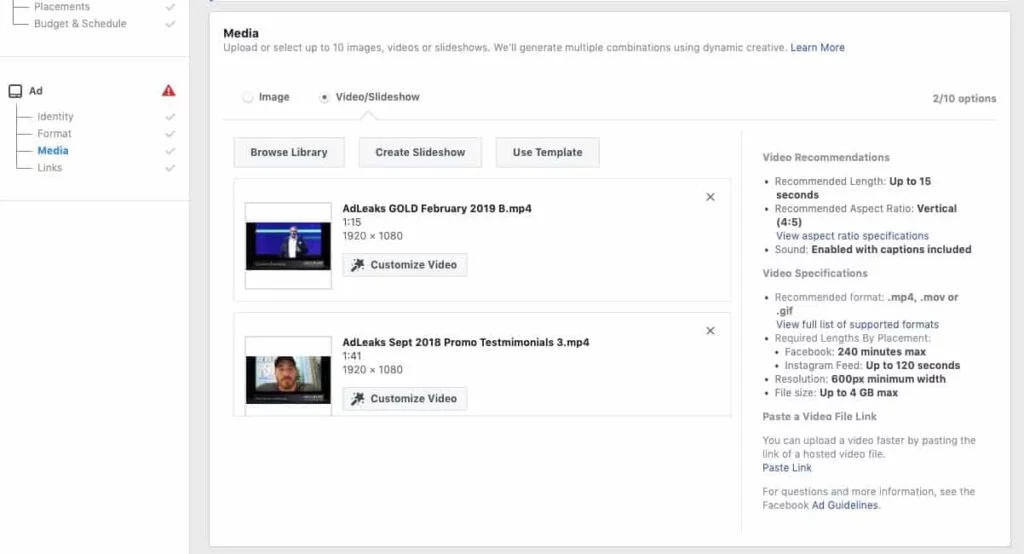This screenshot has height=554, width=1024.
Task: Go to Media in the Ad tree
Action: (53, 150)
